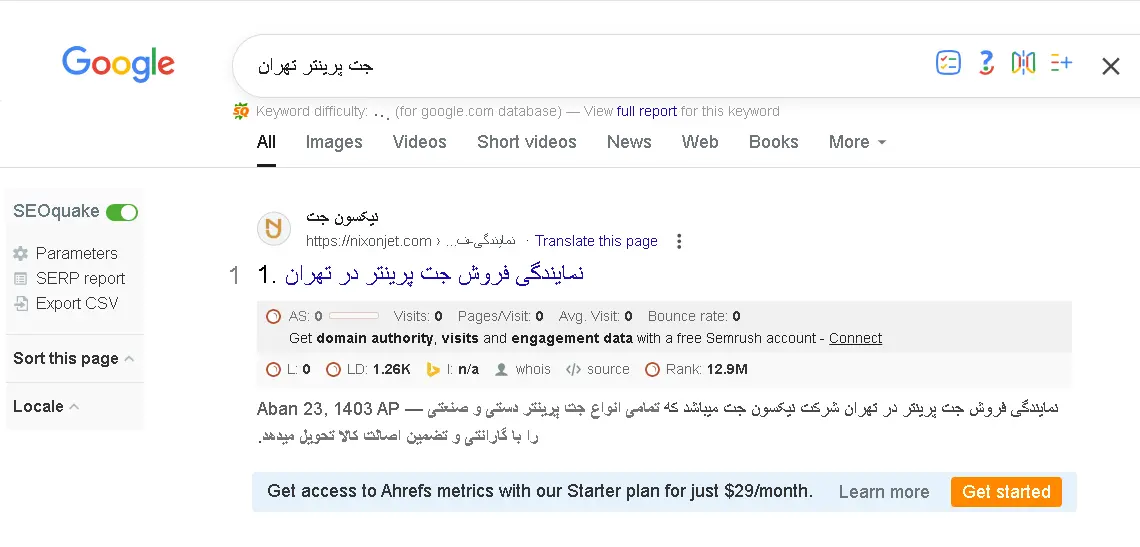Screen dimensions: 1140x547
Task: Click the checklist extension icon in search bar
Action: click(x=948, y=63)
